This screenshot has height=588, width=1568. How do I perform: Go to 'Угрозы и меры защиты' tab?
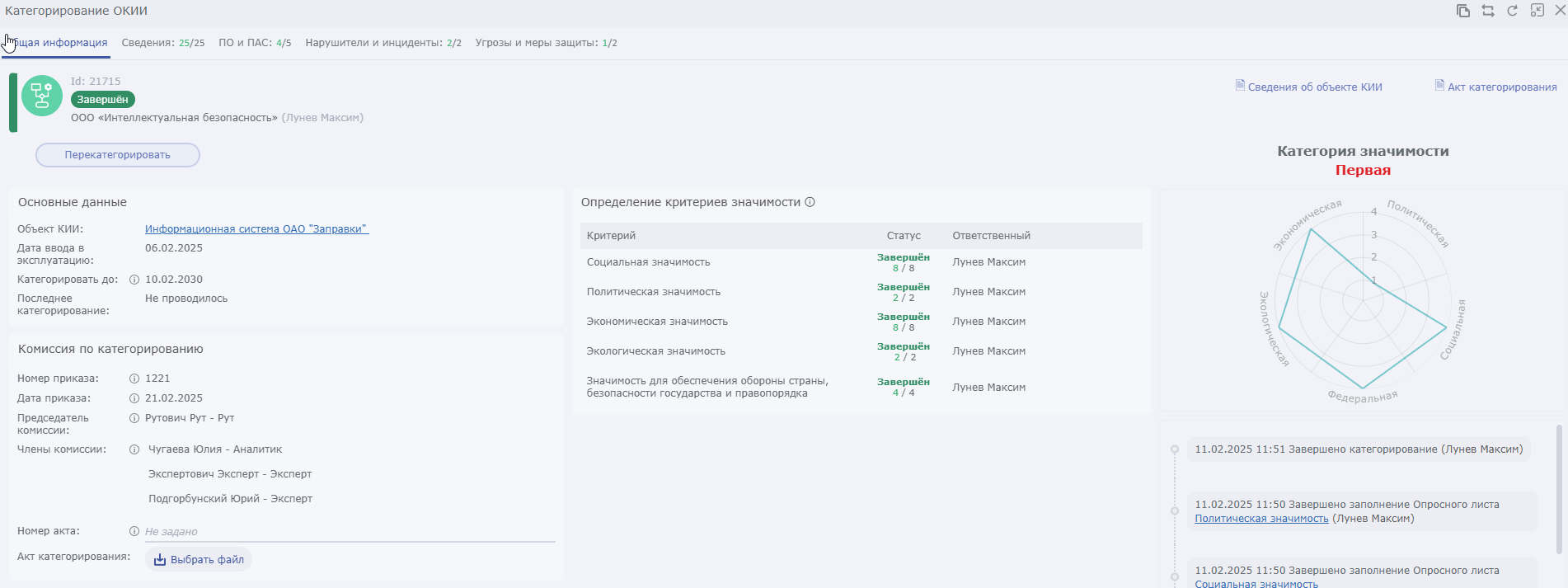coord(546,43)
